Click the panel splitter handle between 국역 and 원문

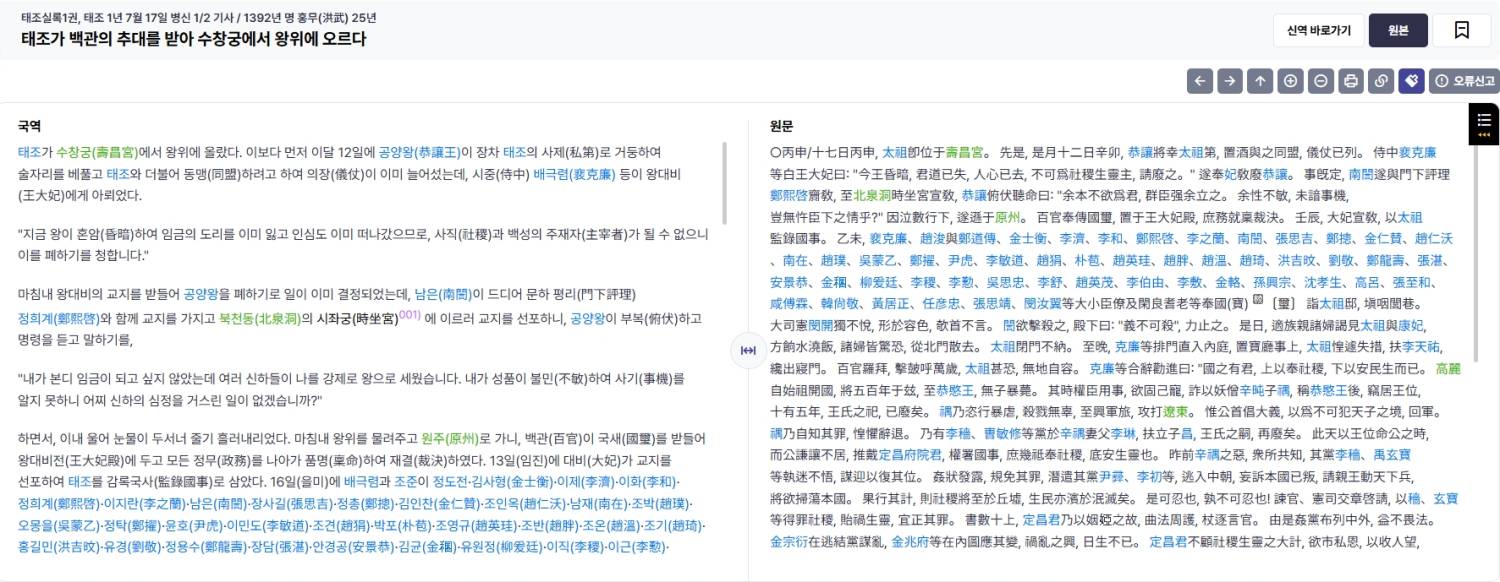click(x=748, y=350)
